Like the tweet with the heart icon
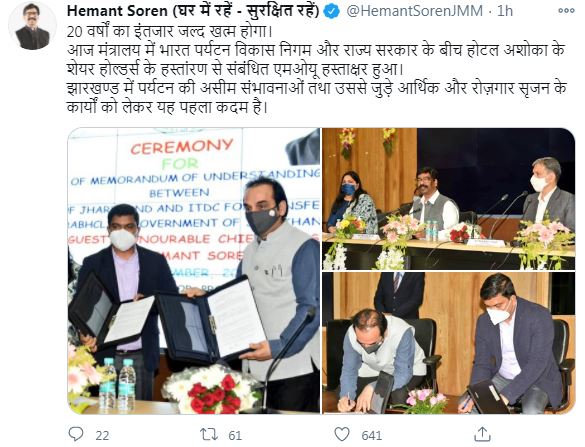Screen dimensions: 585x447 tap(342, 435)
